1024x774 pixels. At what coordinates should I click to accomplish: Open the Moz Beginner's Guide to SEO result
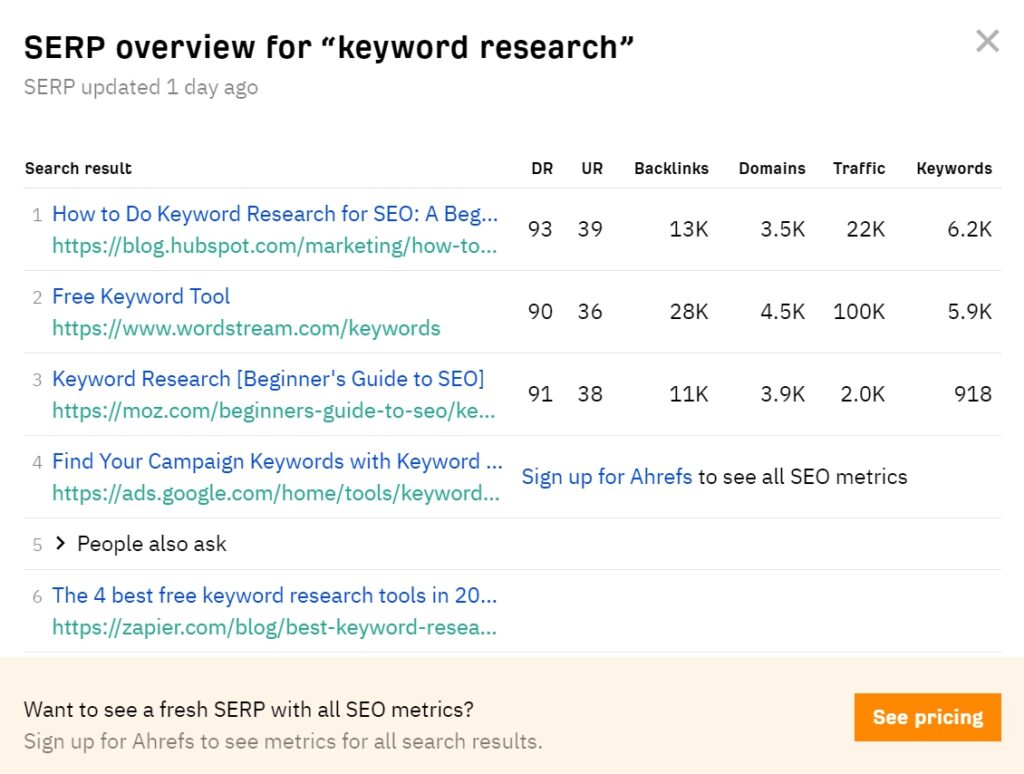click(268, 379)
